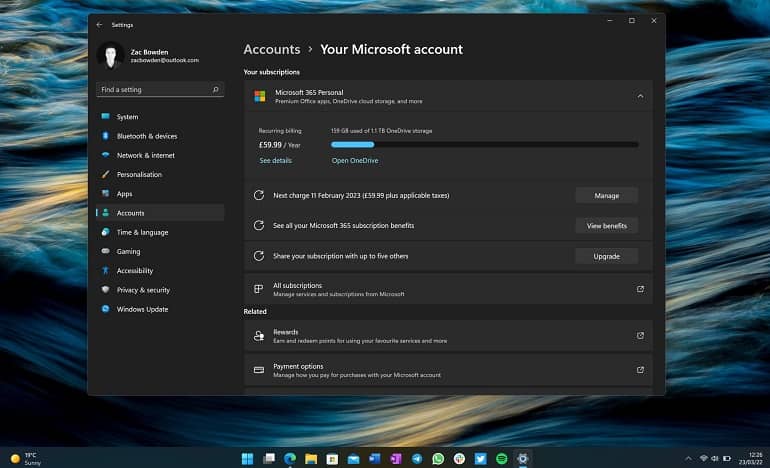The image size is (770, 468).
Task: Open Gaming settings
Action: click(x=160, y=251)
